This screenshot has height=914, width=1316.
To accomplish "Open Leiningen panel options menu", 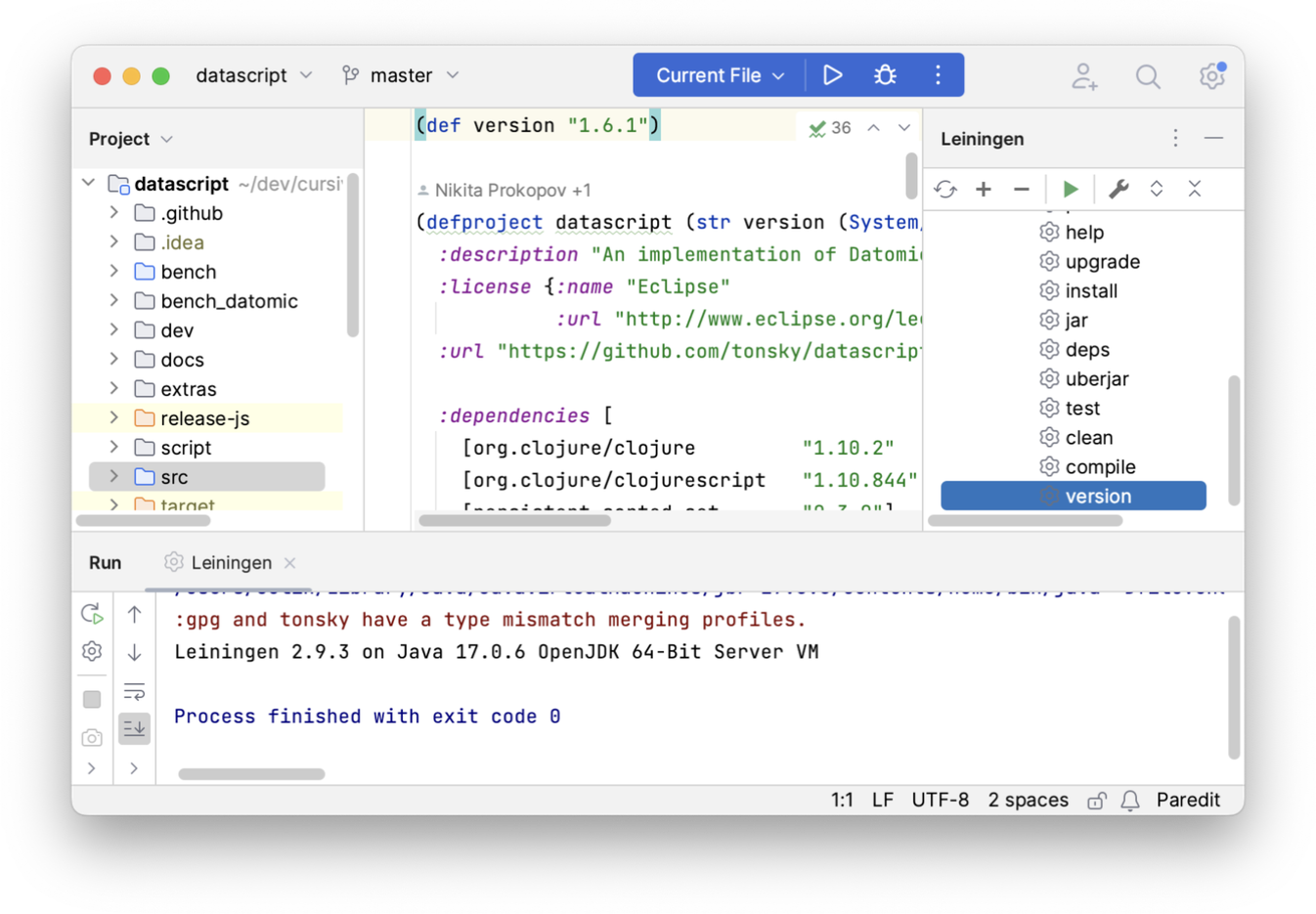I will tap(1175, 139).
